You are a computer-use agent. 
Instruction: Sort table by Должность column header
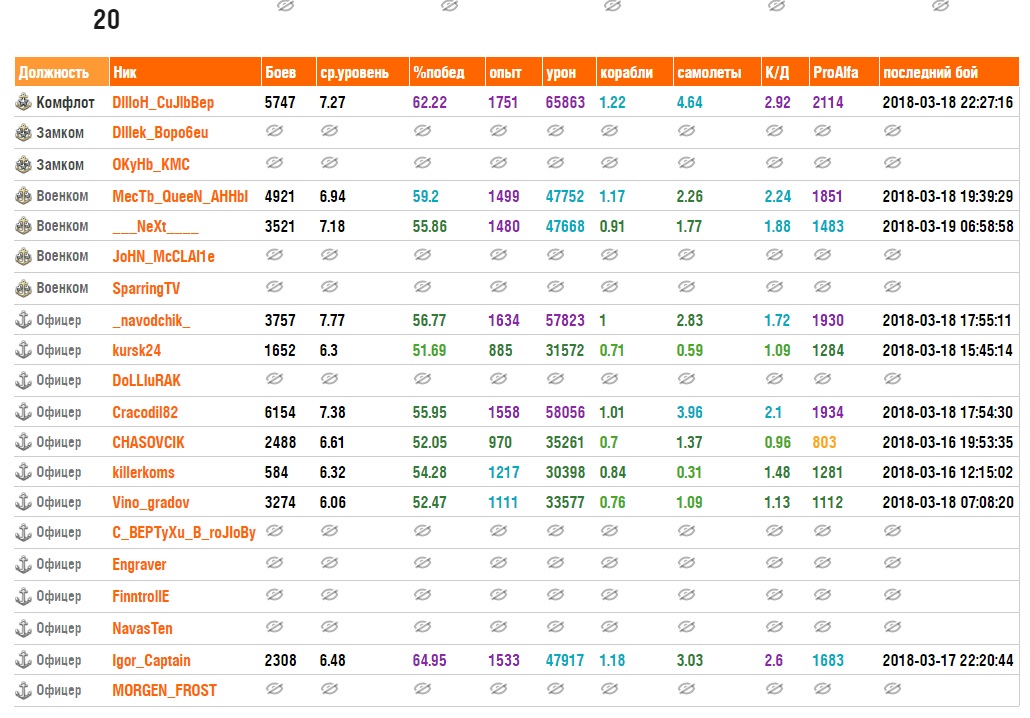pyautogui.click(x=62, y=72)
